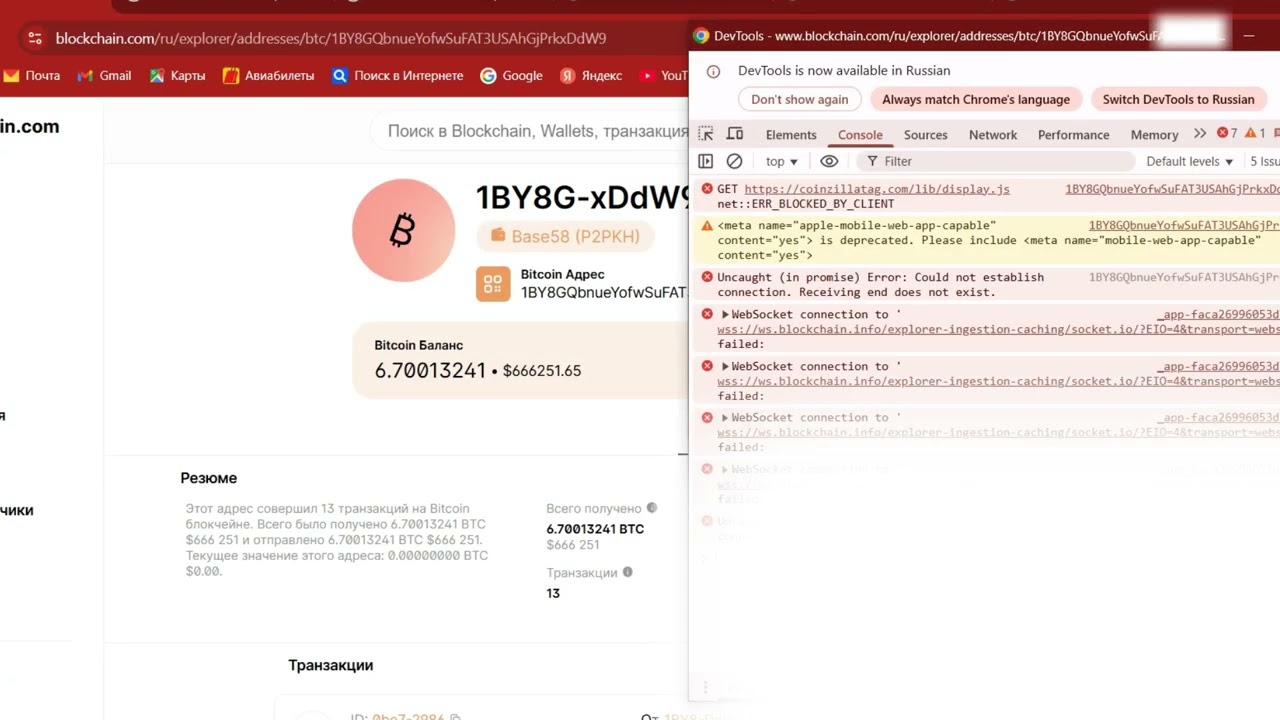Click the transaction count value 13
Image resolution: width=1280 pixels, height=720 pixels.
(553, 593)
